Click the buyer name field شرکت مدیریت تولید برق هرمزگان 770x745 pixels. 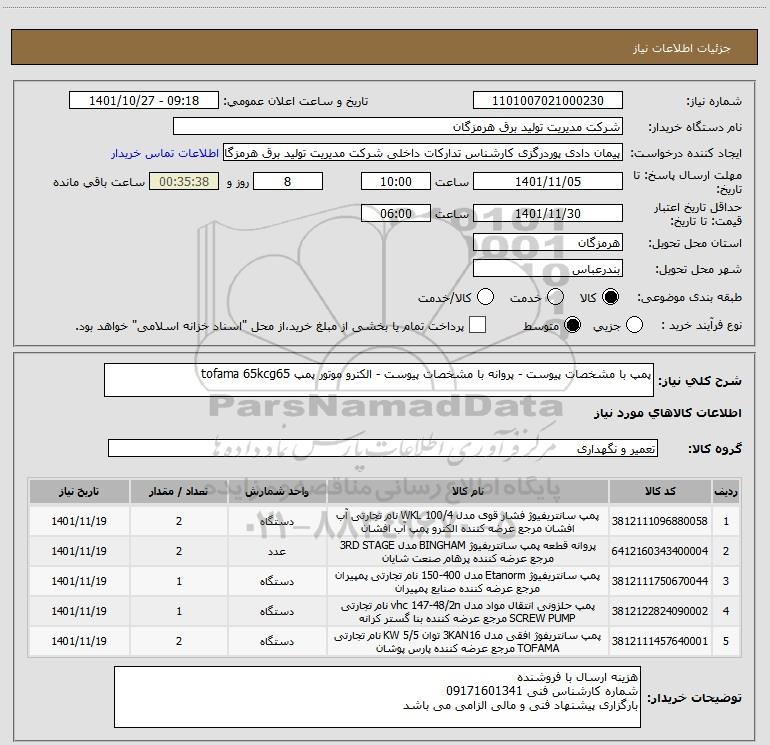(398, 127)
